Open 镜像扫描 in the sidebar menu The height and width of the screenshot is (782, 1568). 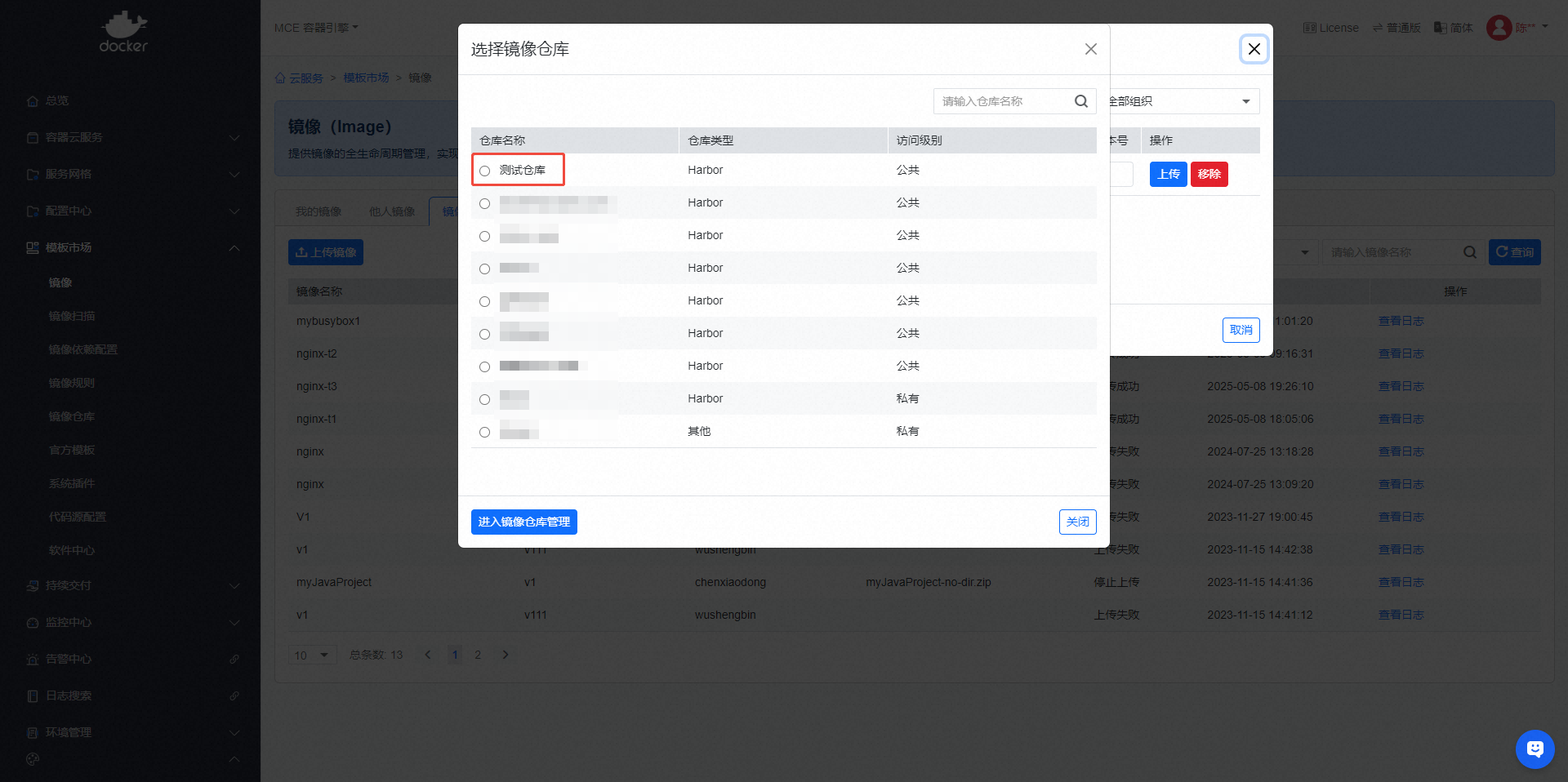(72, 316)
